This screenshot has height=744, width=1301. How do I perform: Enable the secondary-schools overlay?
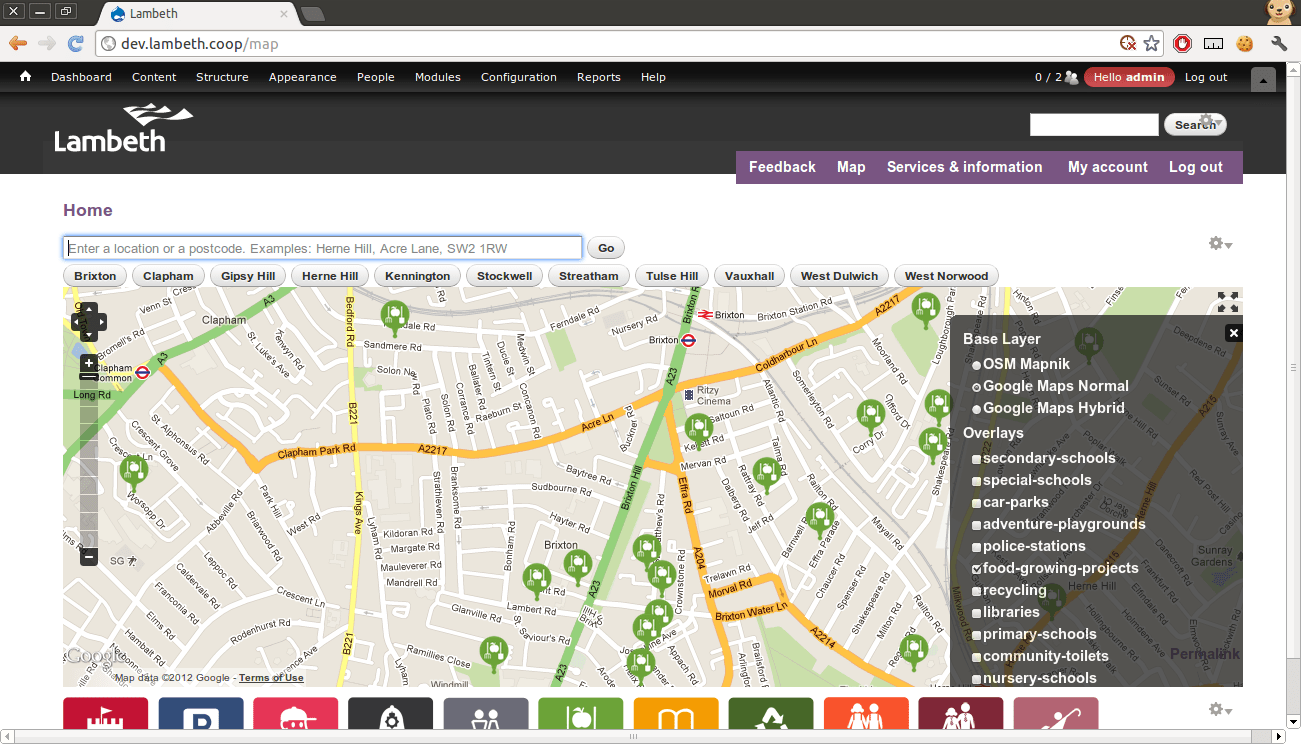[977, 459]
